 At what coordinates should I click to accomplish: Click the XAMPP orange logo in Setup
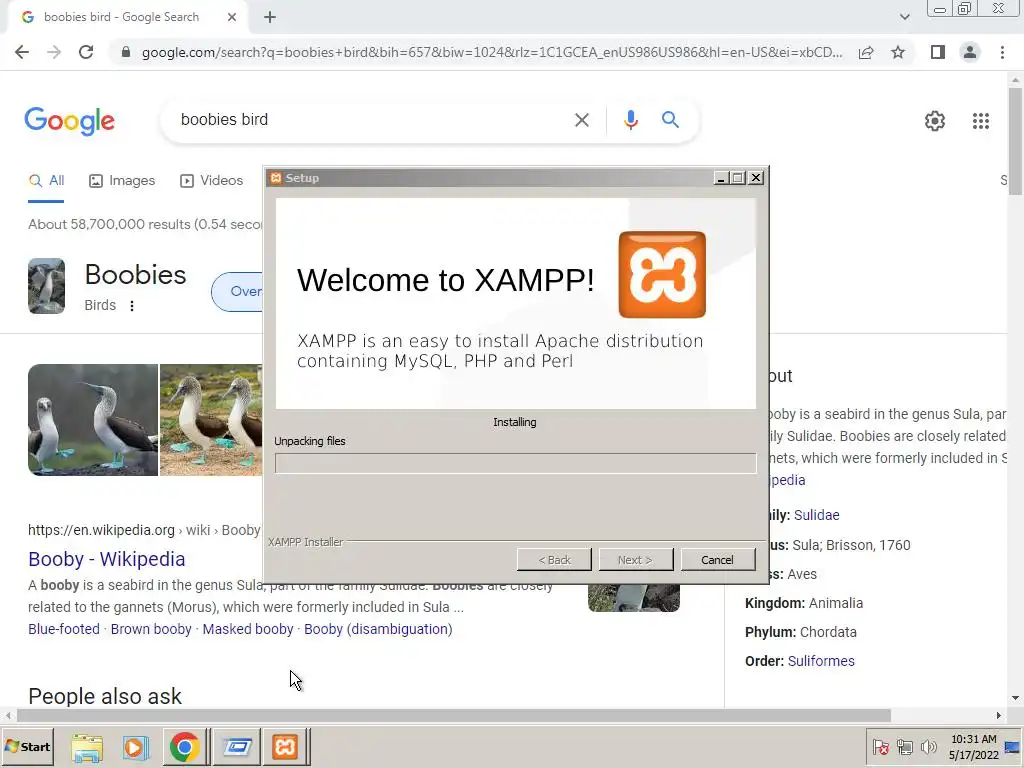tap(662, 274)
